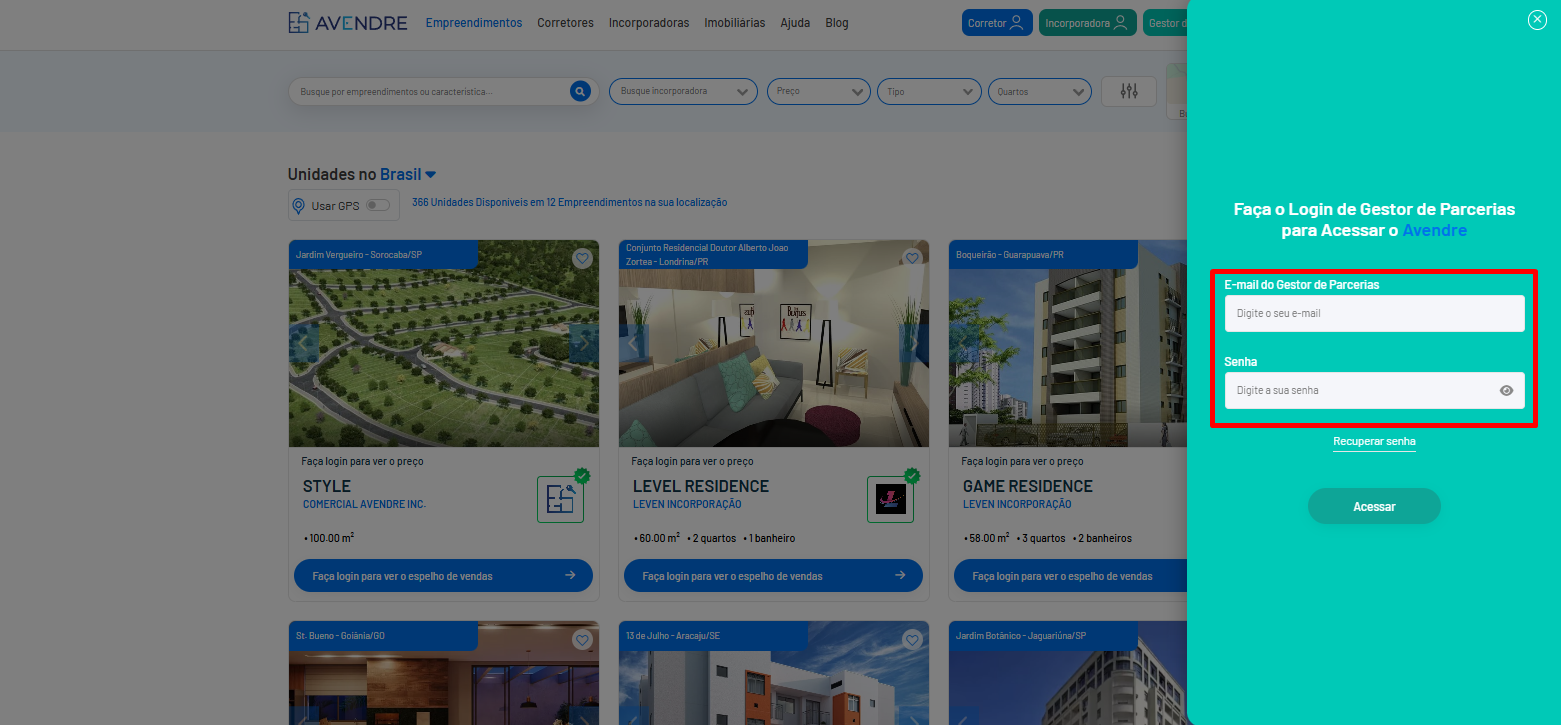The image size is (1561, 725).
Task: Click the 366 Unidades Disponíveis link
Action: (x=569, y=202)
